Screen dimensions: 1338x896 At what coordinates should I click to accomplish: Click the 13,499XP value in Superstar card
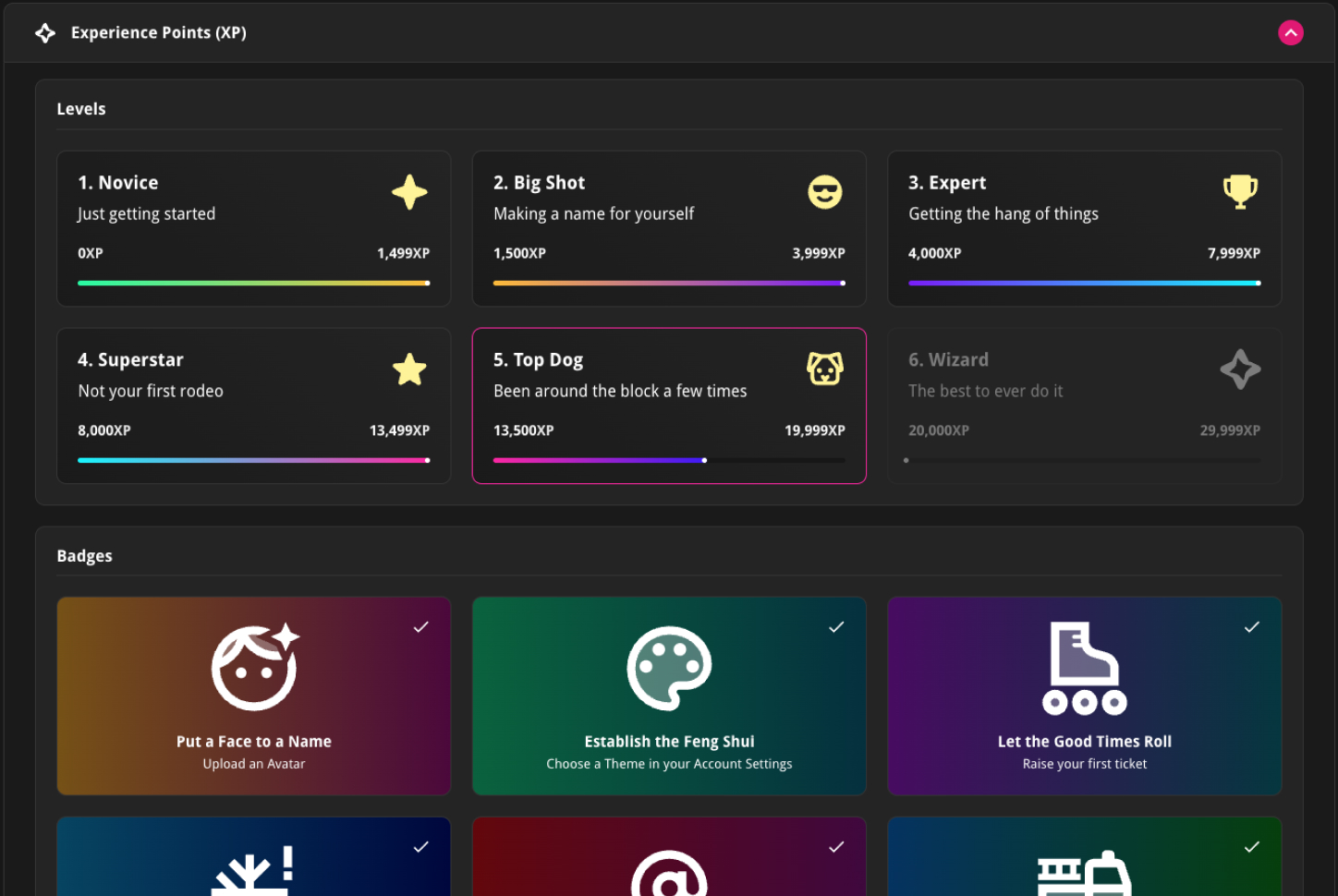[399, 430]
